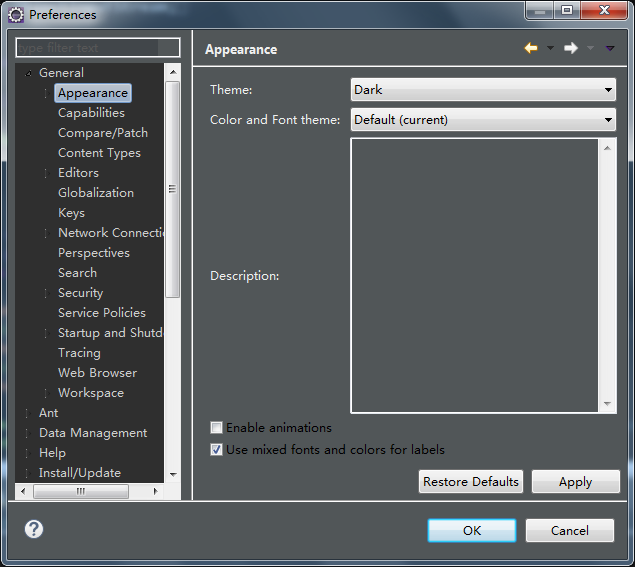
Task: Open Service Policies entry
Action: (x=102, y=313)
